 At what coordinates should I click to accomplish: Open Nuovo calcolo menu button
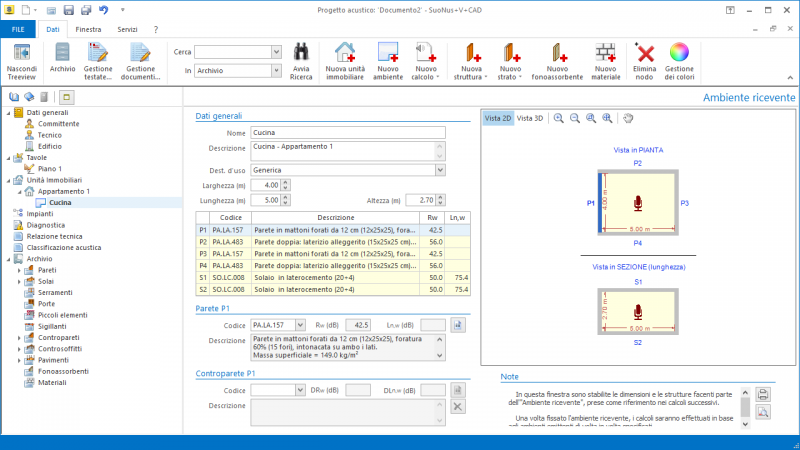[426, 61]
